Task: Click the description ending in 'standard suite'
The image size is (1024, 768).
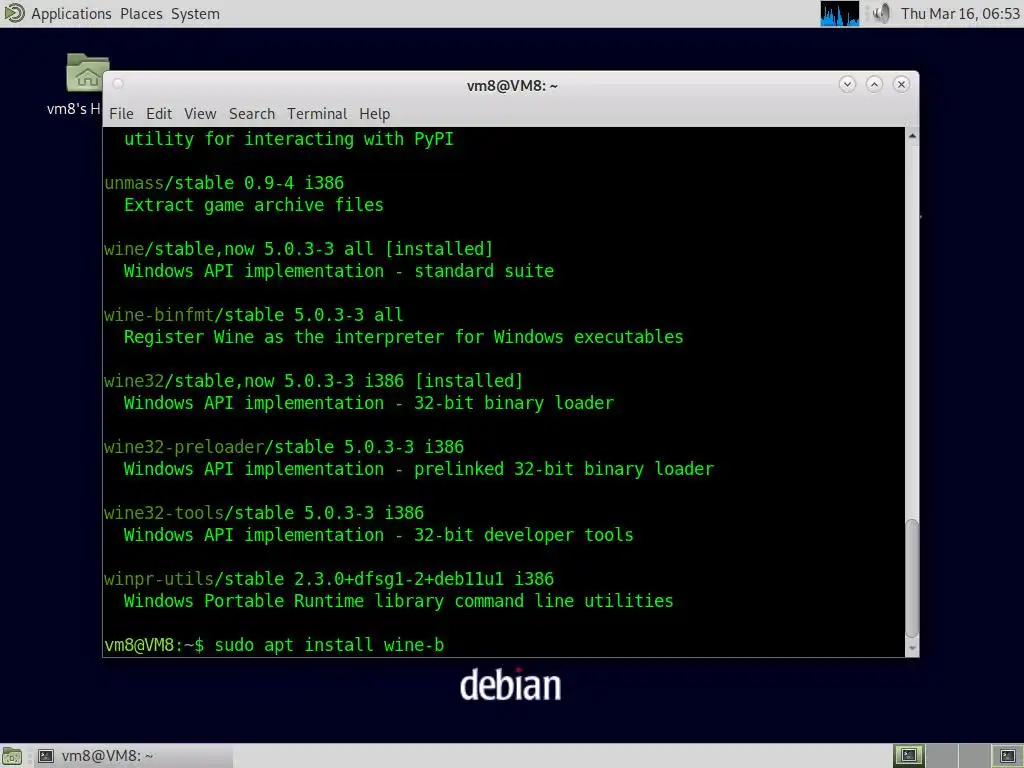Action: 339,271
